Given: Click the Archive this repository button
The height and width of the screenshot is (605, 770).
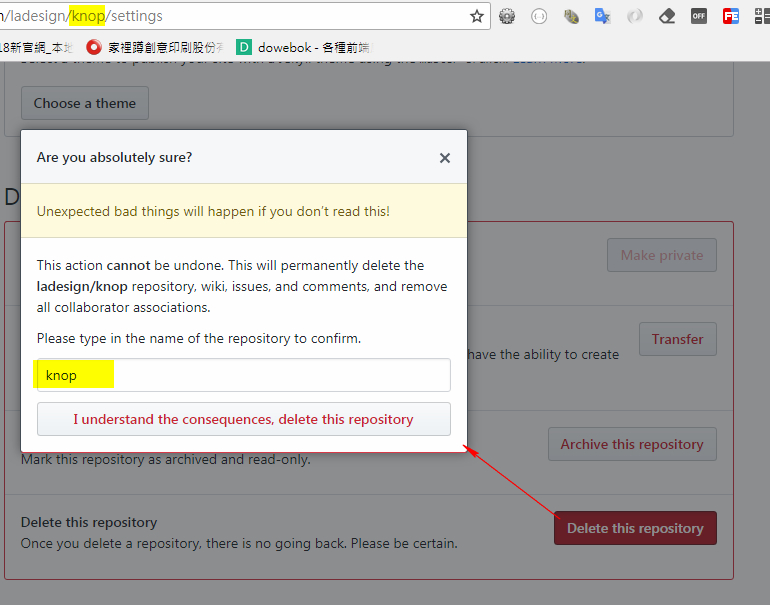Looking at the screenshot, I should 632,444.
